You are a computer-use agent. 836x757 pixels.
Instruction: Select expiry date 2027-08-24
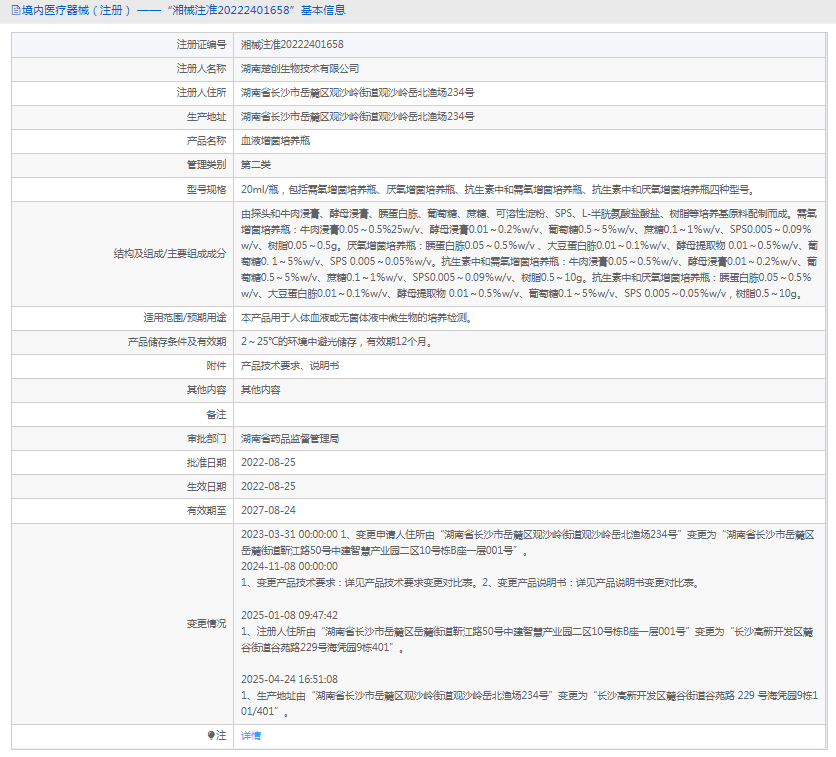(268, 511)
